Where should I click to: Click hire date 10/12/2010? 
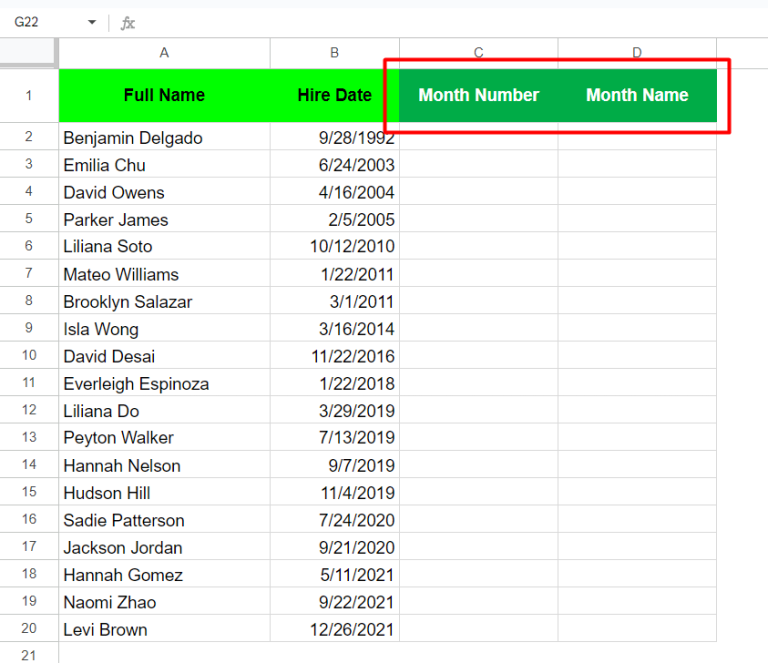(x=335, y=246)
